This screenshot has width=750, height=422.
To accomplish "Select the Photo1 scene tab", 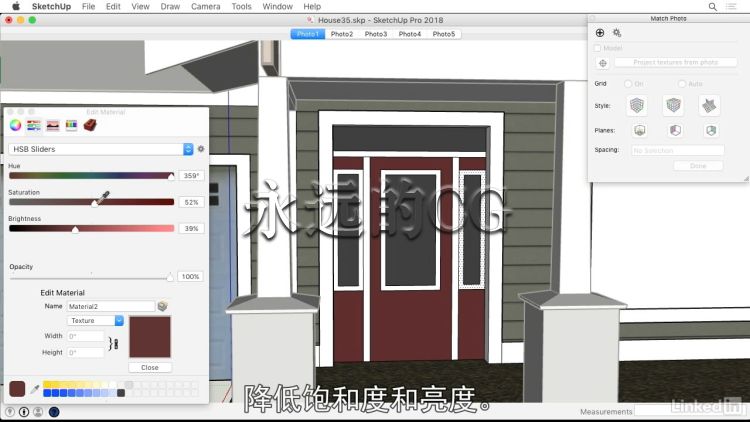I will [308, 34].
